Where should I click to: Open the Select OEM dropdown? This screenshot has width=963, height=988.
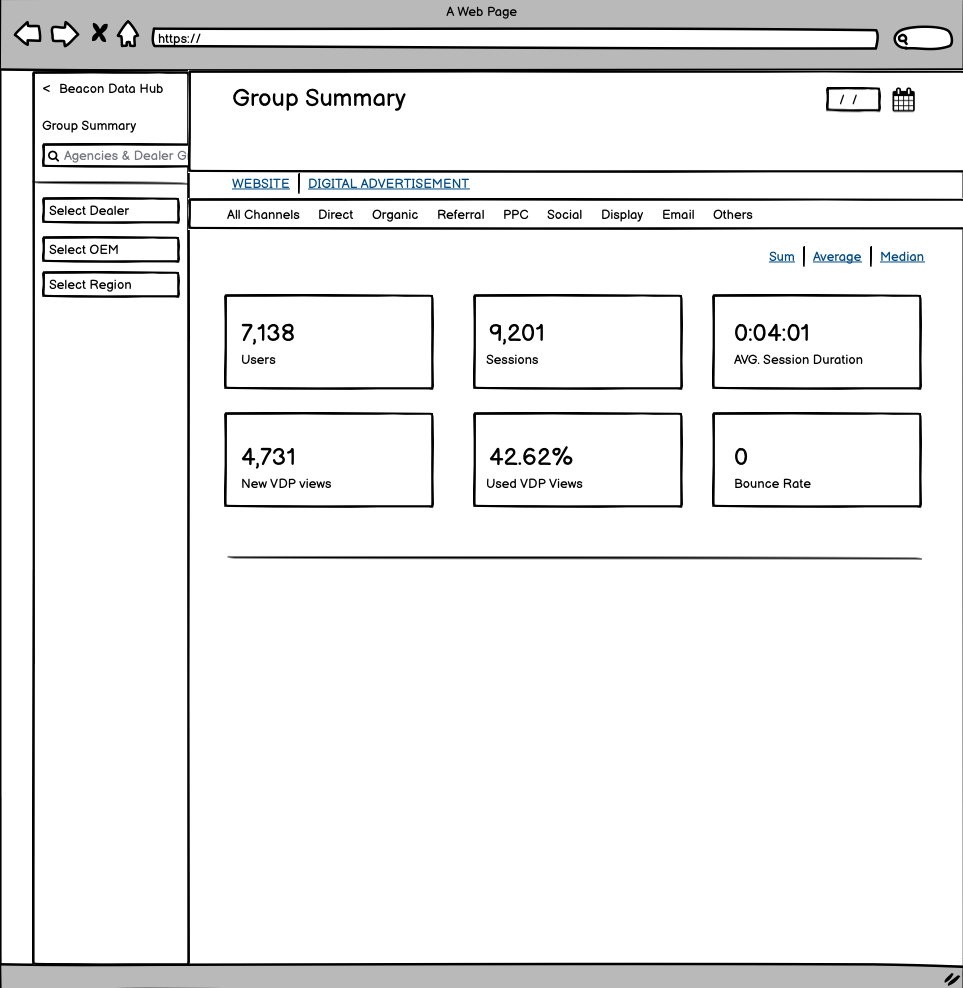coord(111,250)
